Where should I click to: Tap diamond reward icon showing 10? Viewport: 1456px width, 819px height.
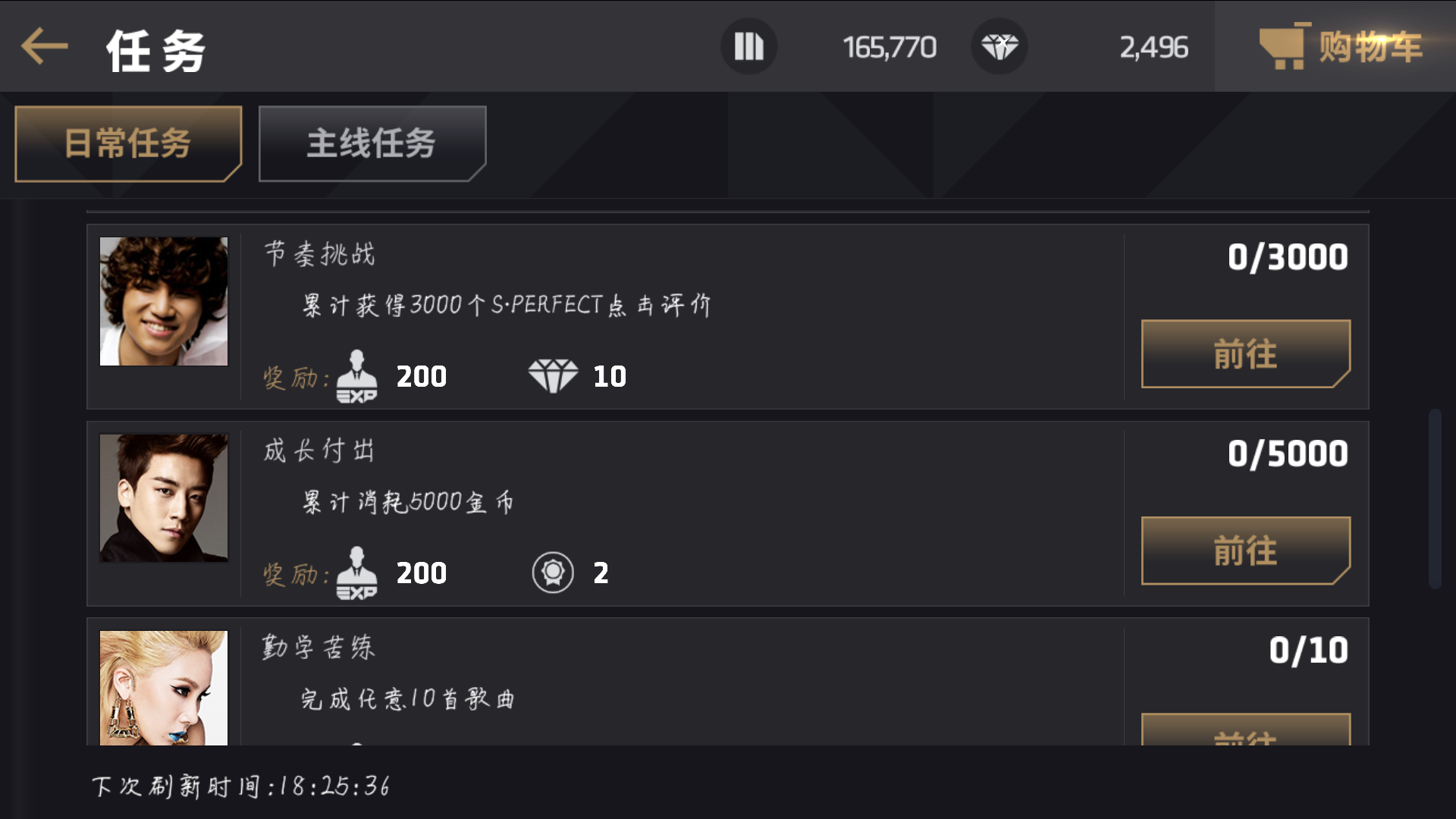click(553, 376)
